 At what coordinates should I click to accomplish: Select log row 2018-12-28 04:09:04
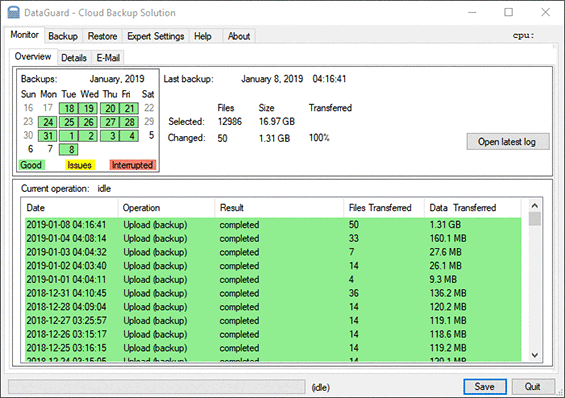(273, 307)
